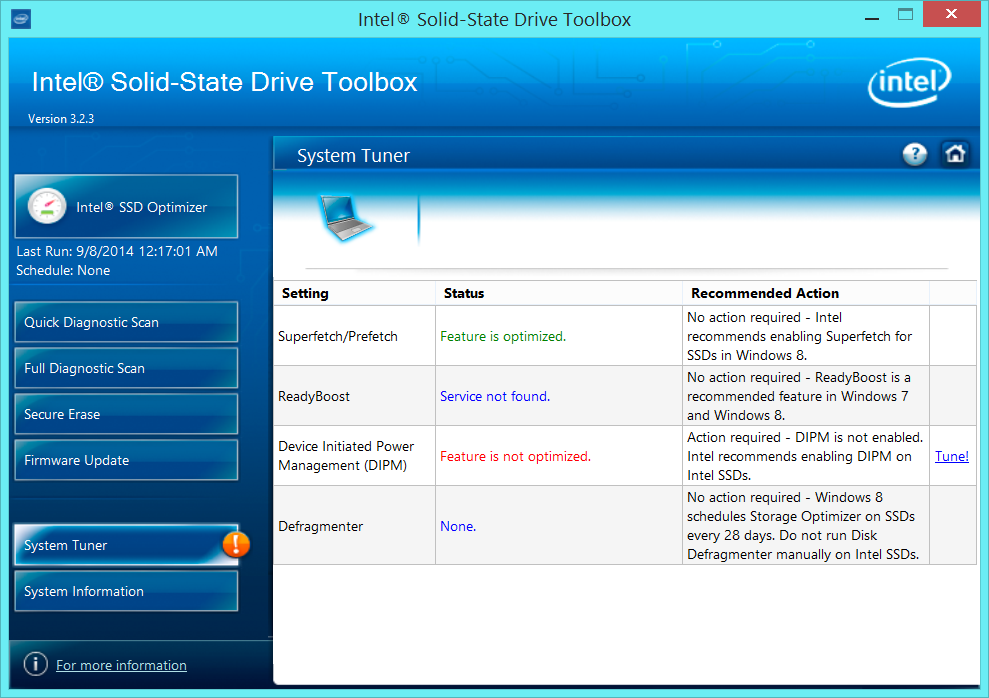Viewport: 989px width, 698px height.
Task: Click the orange warning badge on System Tuner
Action: [236, 544]
